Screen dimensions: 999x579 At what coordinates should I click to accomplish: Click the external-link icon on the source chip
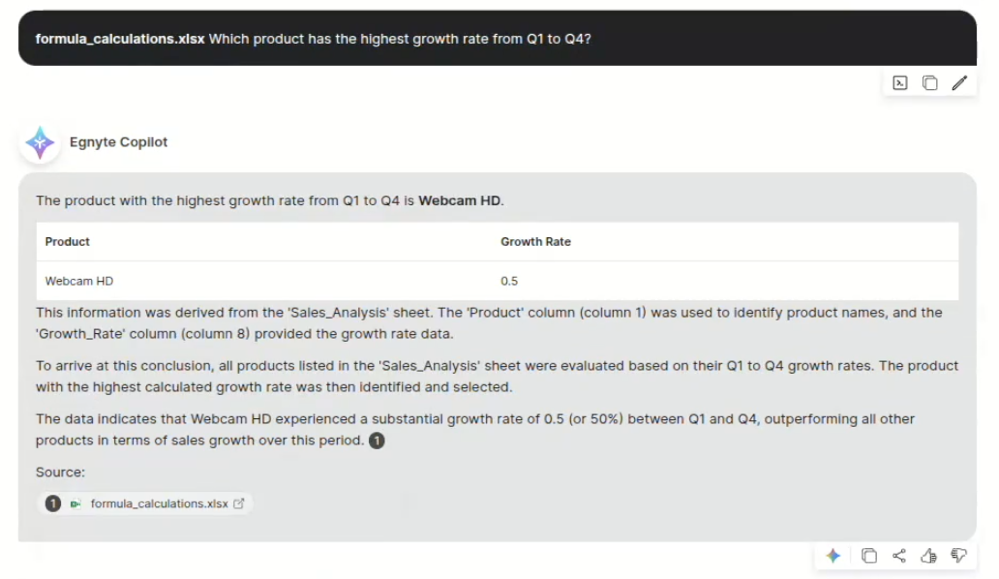pyautogui.click(x=239, y=504)
